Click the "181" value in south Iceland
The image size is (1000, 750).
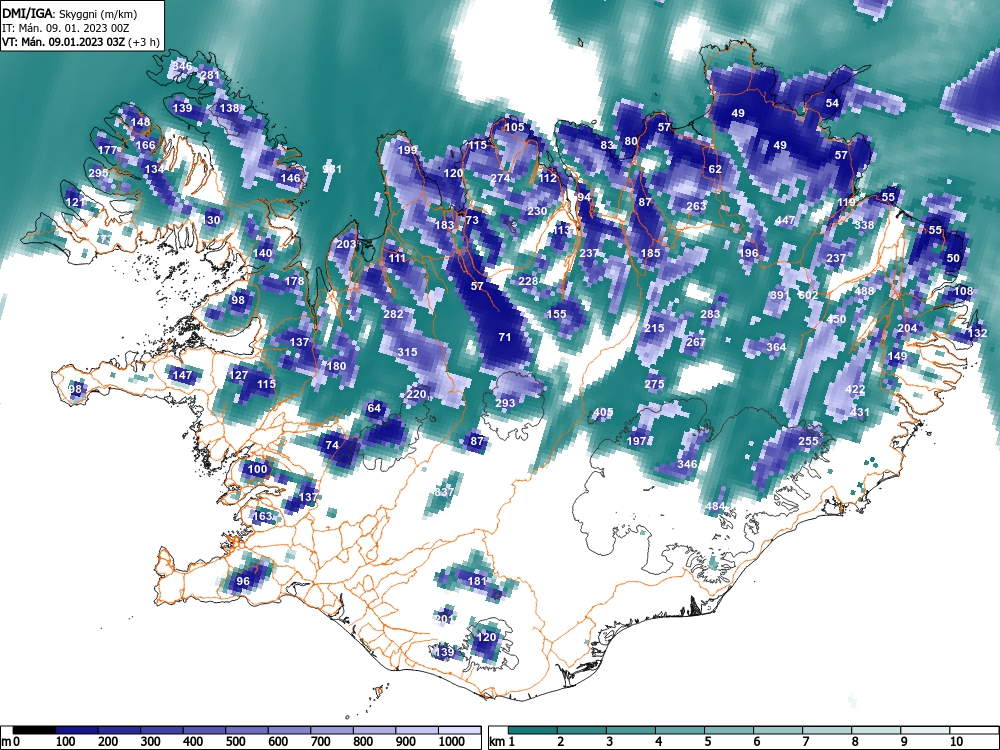coord(476,581)
